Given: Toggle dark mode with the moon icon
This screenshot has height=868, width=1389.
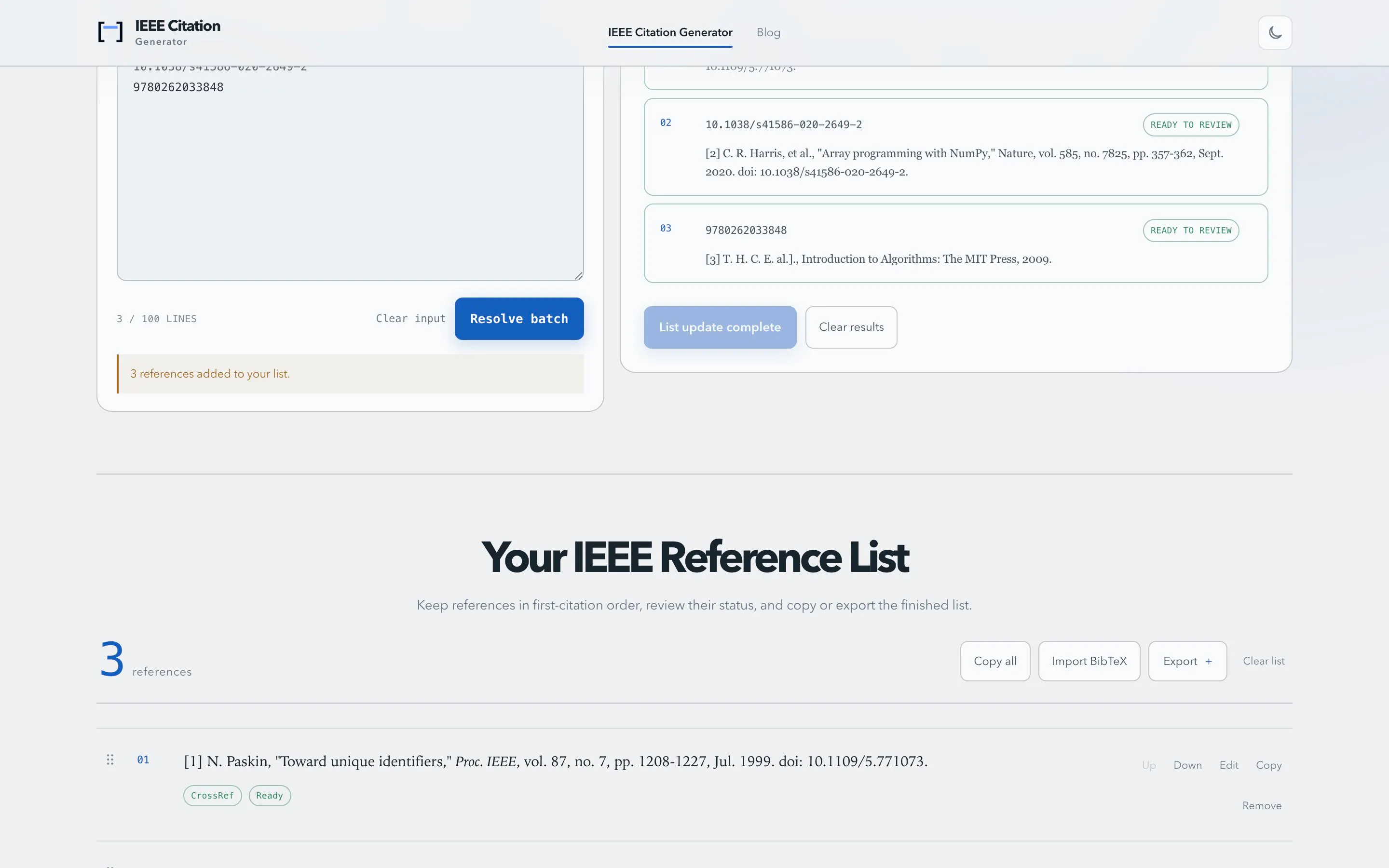Looking at the screenshot, I should (x=1275, y=33).
